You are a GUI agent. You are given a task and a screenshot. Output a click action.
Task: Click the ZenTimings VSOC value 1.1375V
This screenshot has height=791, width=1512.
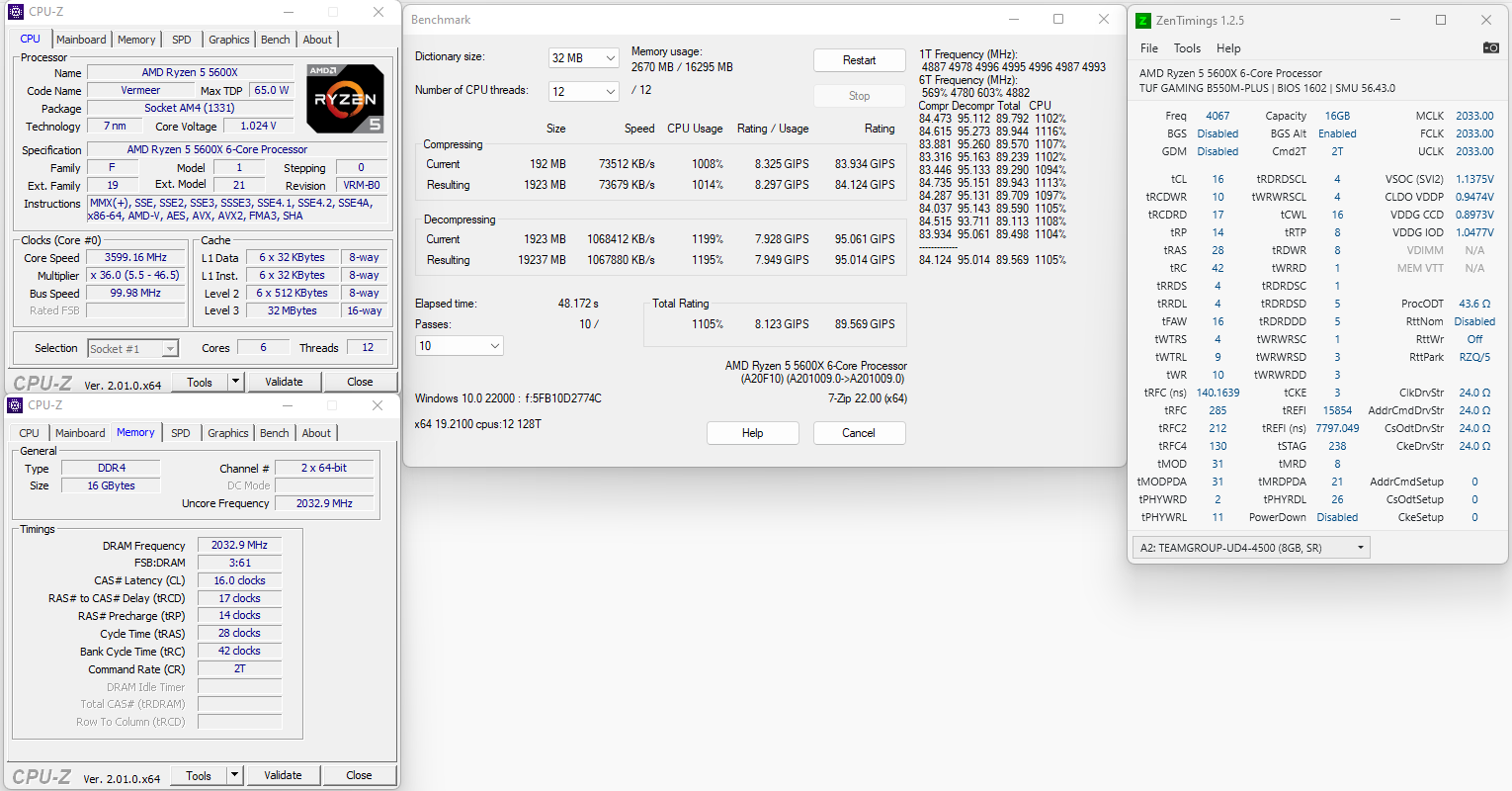[x=1474, y=179]
